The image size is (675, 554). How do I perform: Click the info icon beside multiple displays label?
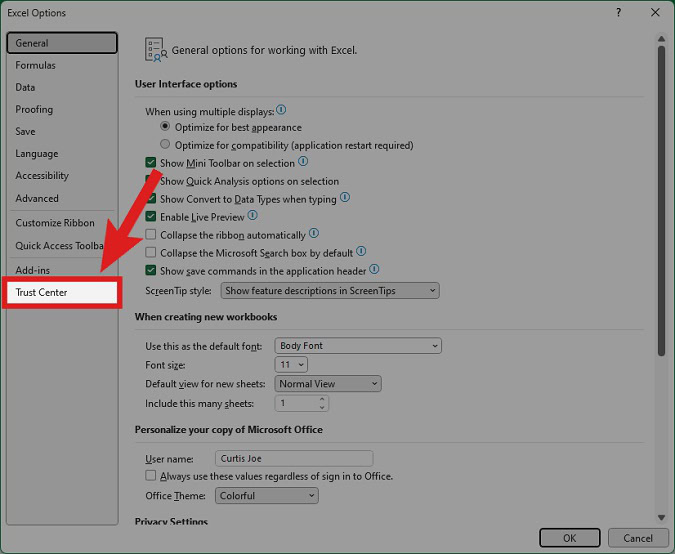point(281,110)
